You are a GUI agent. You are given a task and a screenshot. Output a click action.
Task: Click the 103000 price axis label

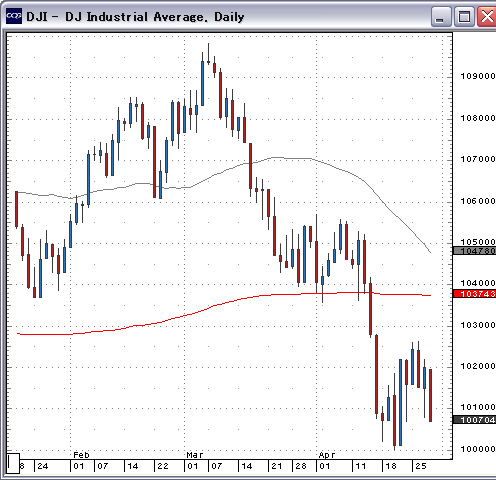click(478, 325)
